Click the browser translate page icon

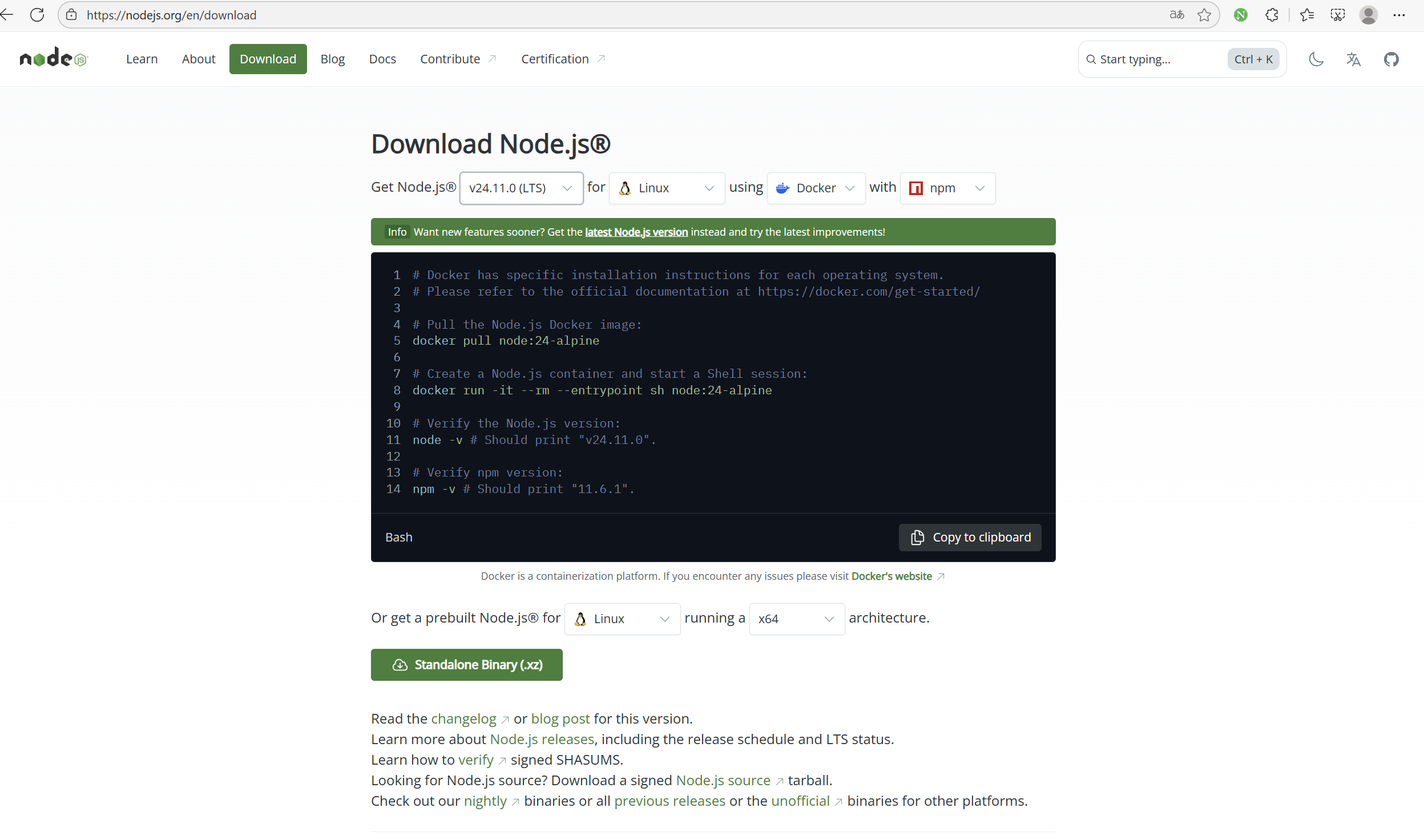[1176, 15]
